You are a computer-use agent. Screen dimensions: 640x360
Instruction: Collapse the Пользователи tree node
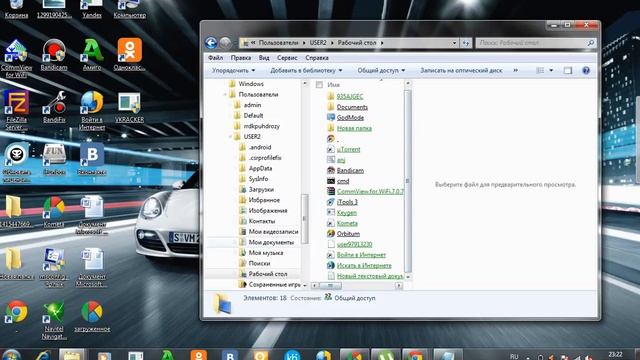(x=225, y=95)
